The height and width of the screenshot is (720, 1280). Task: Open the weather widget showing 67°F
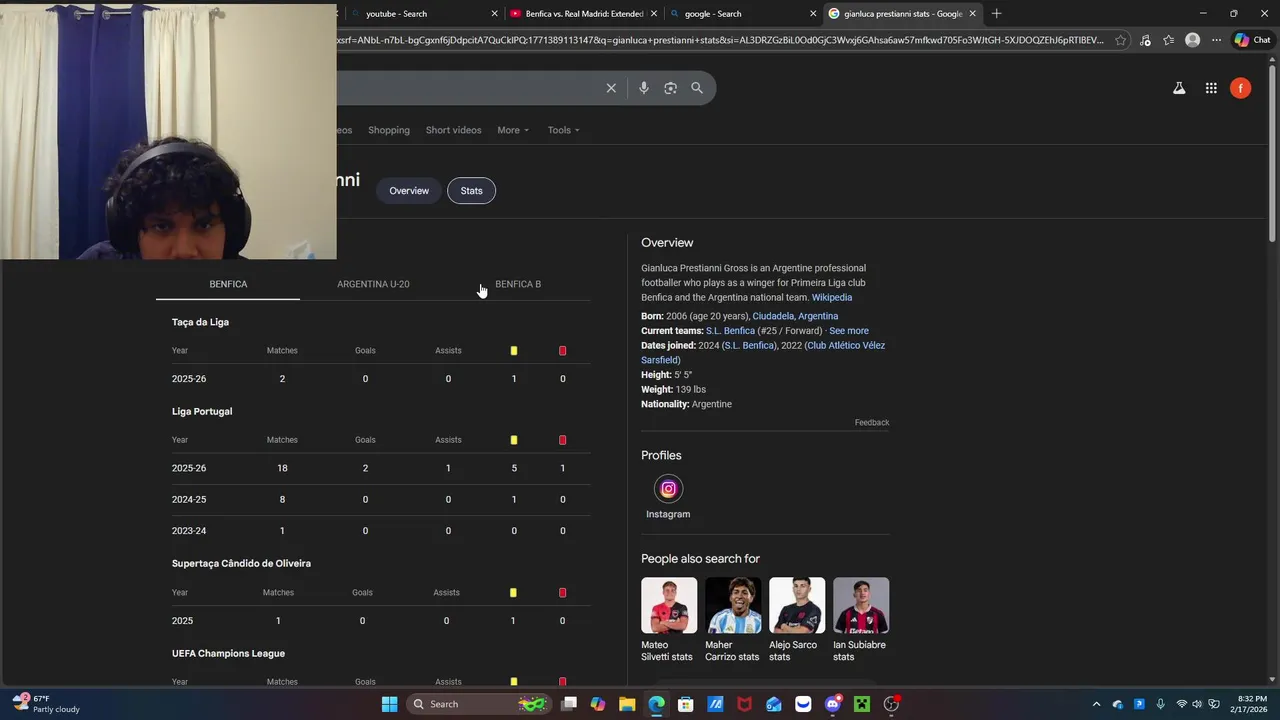tap(46, 704)
